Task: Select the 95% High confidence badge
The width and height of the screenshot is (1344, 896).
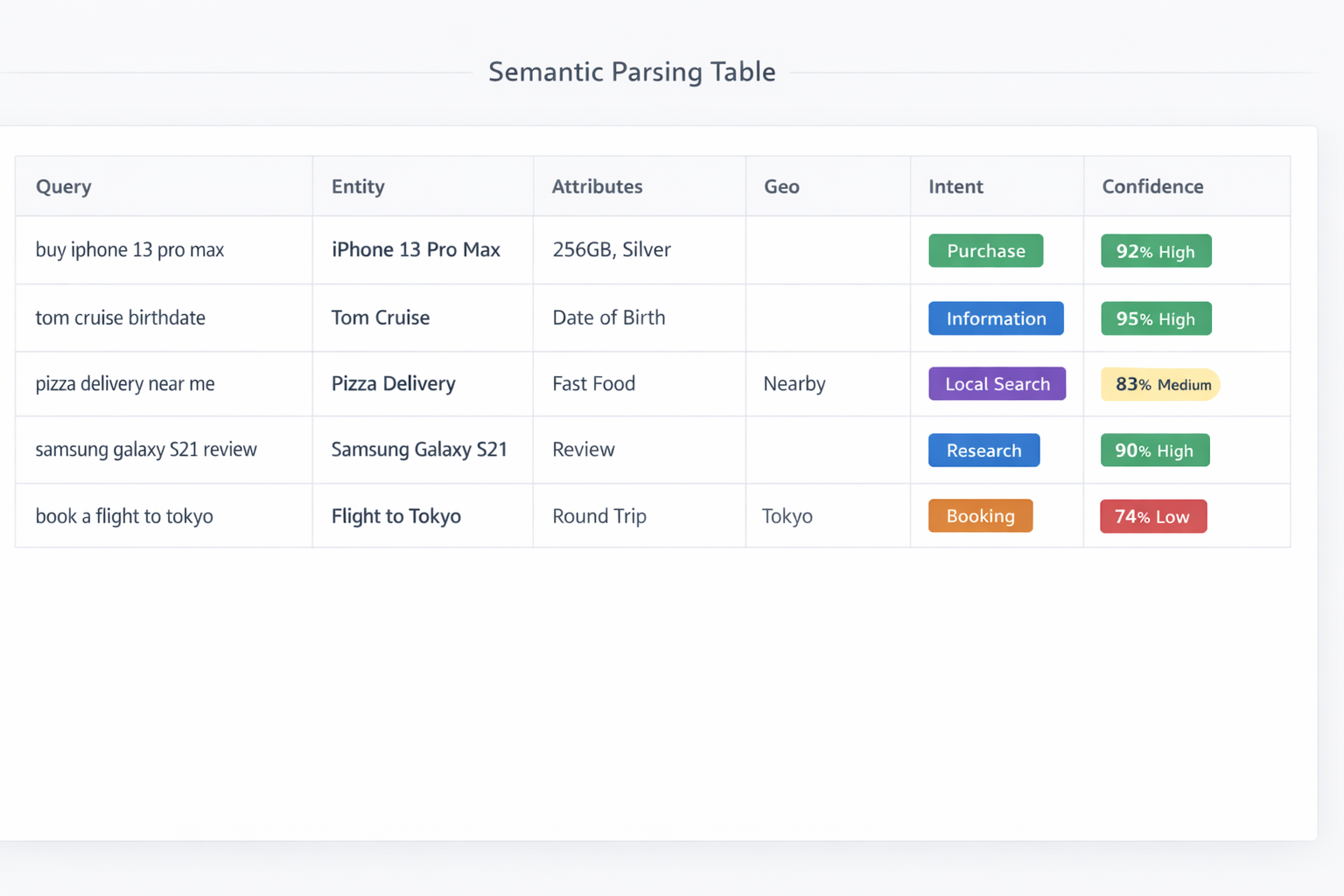Action: click(1155, 318)
